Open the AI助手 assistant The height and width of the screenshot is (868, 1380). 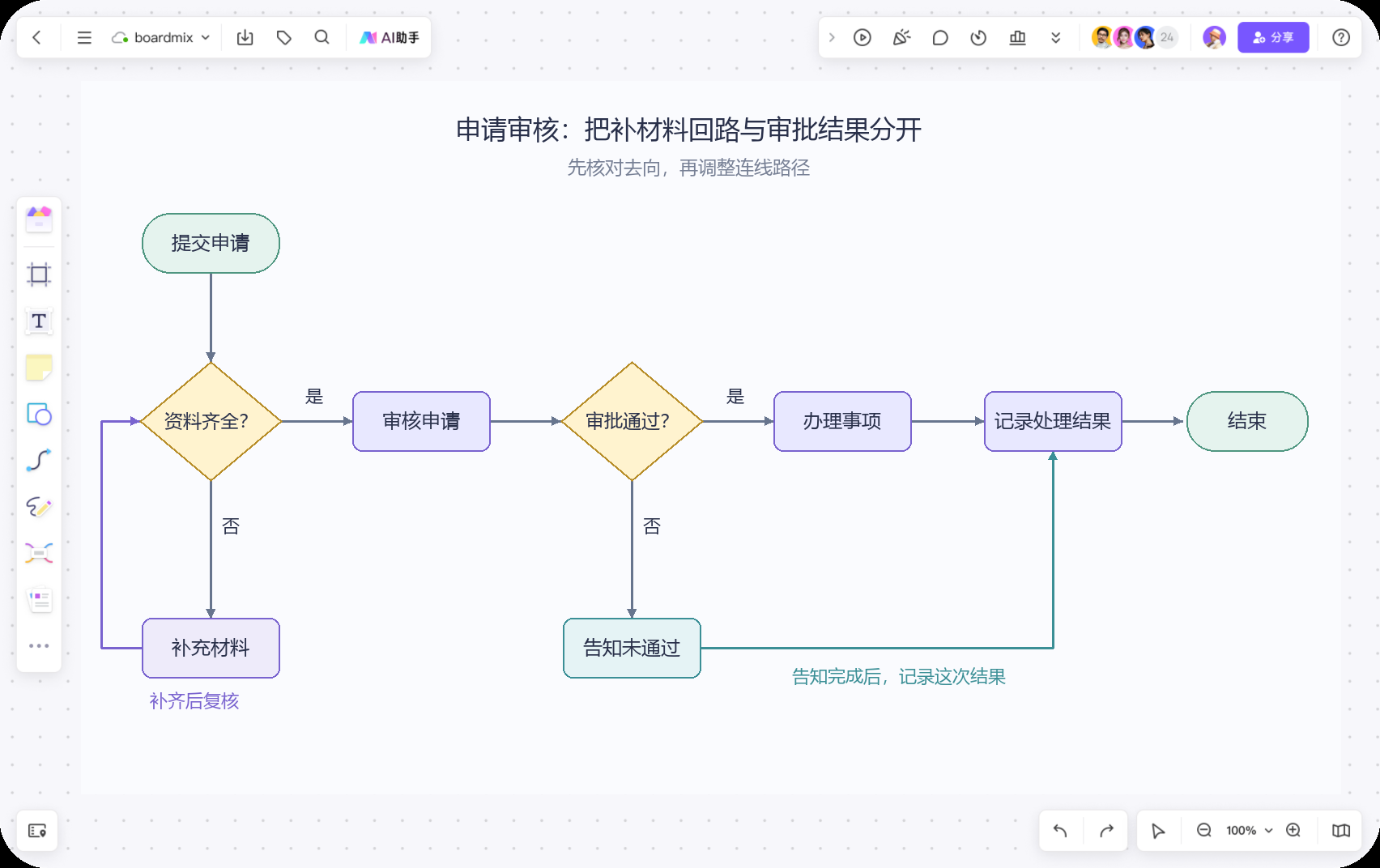click(390, 37)
